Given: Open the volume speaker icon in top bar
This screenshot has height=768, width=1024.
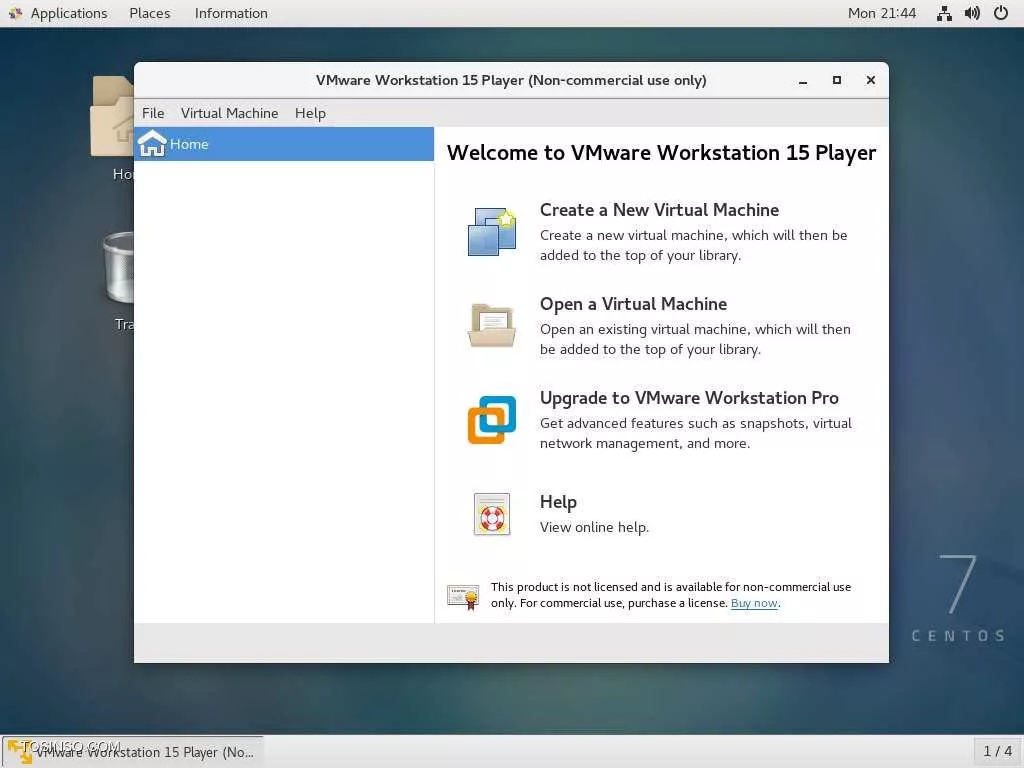Looking at the screenshot, I should [972, 13].
